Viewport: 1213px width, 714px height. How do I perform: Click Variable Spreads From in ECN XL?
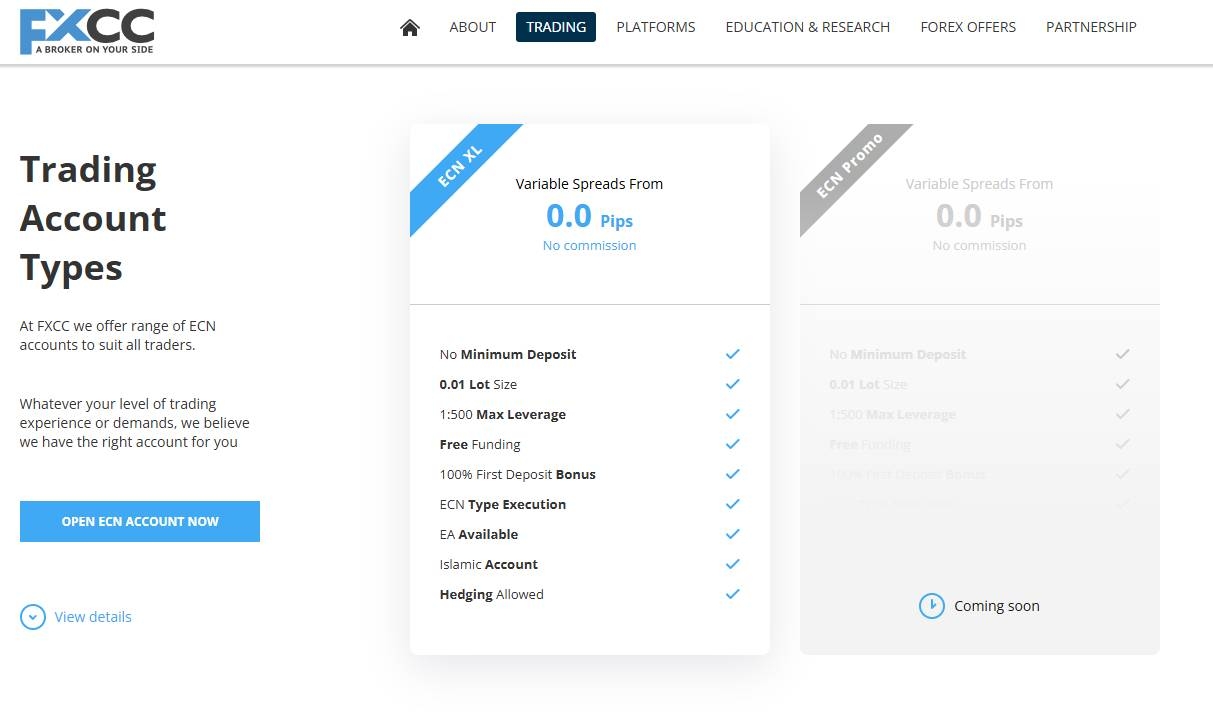click(x=589, y=184)
